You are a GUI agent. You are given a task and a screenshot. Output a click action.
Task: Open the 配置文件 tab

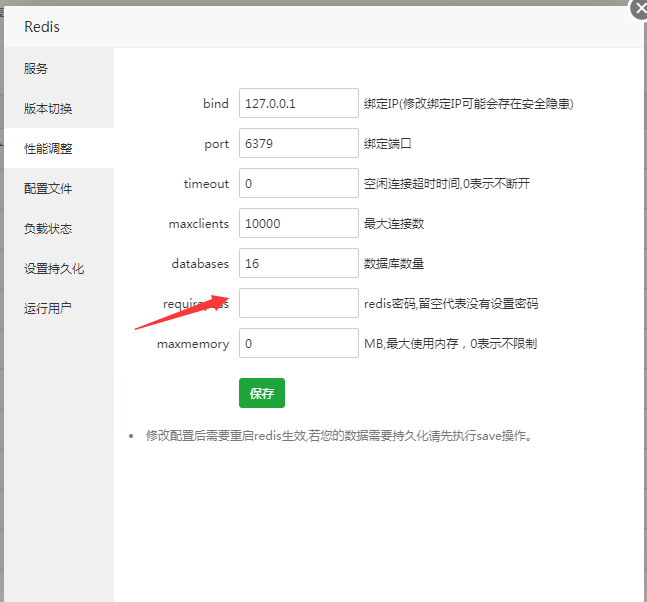click(59, 188)
